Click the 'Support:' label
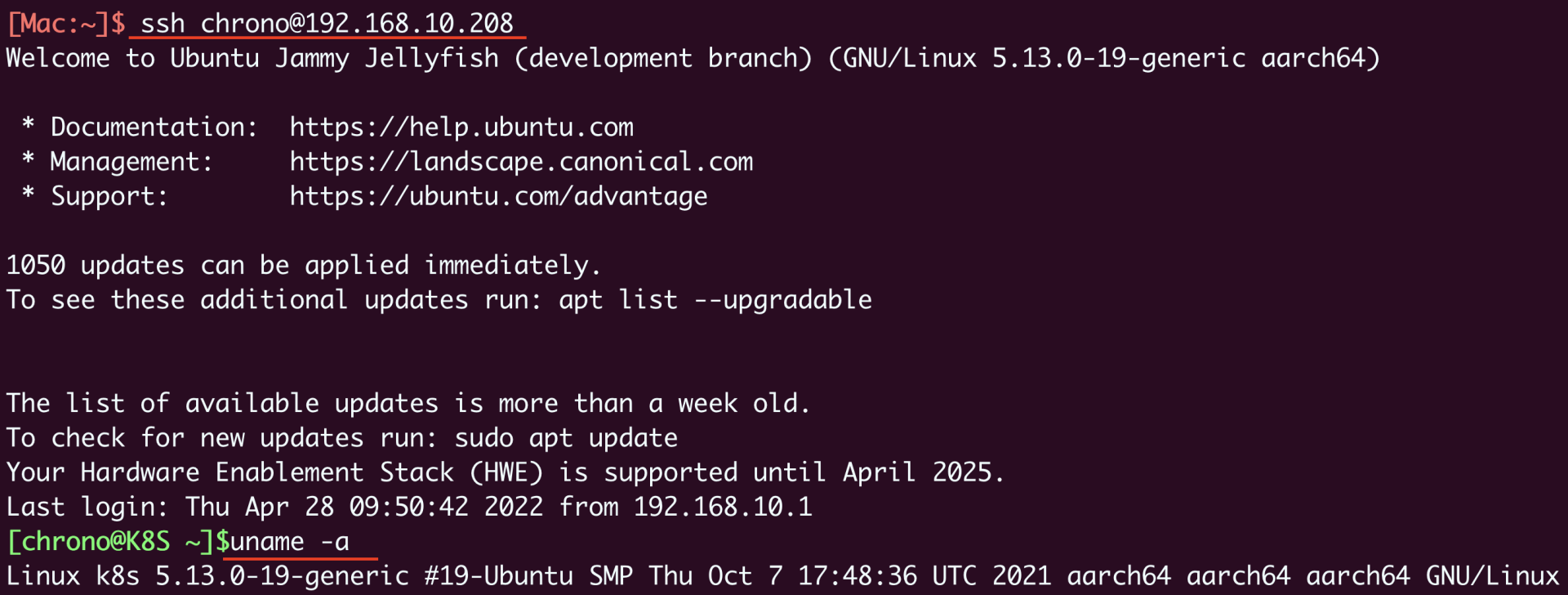 pyautogui.click(x=109, y=196)
